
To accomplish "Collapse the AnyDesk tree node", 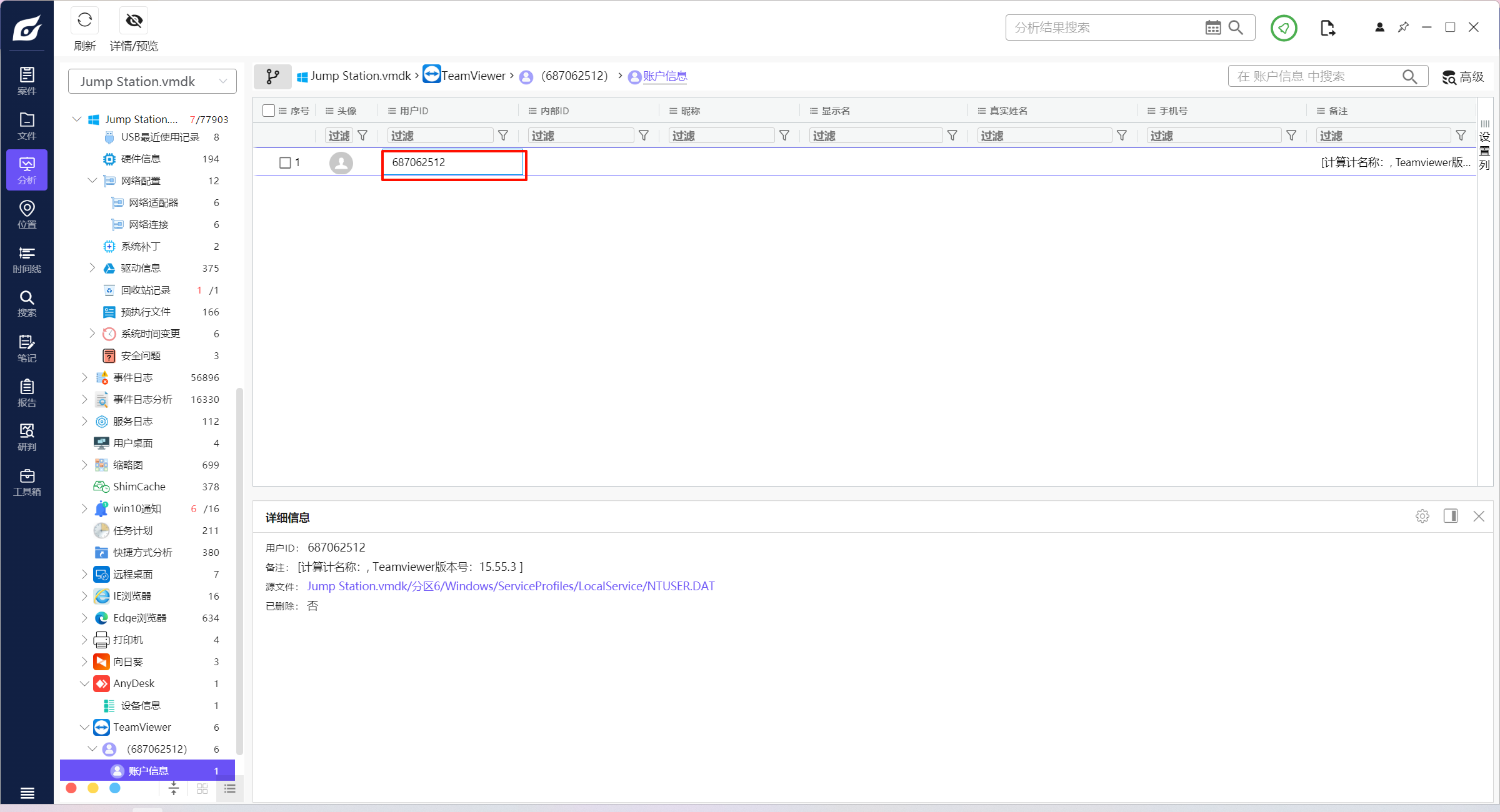I will pyautogui.click(x=84, y=683).
